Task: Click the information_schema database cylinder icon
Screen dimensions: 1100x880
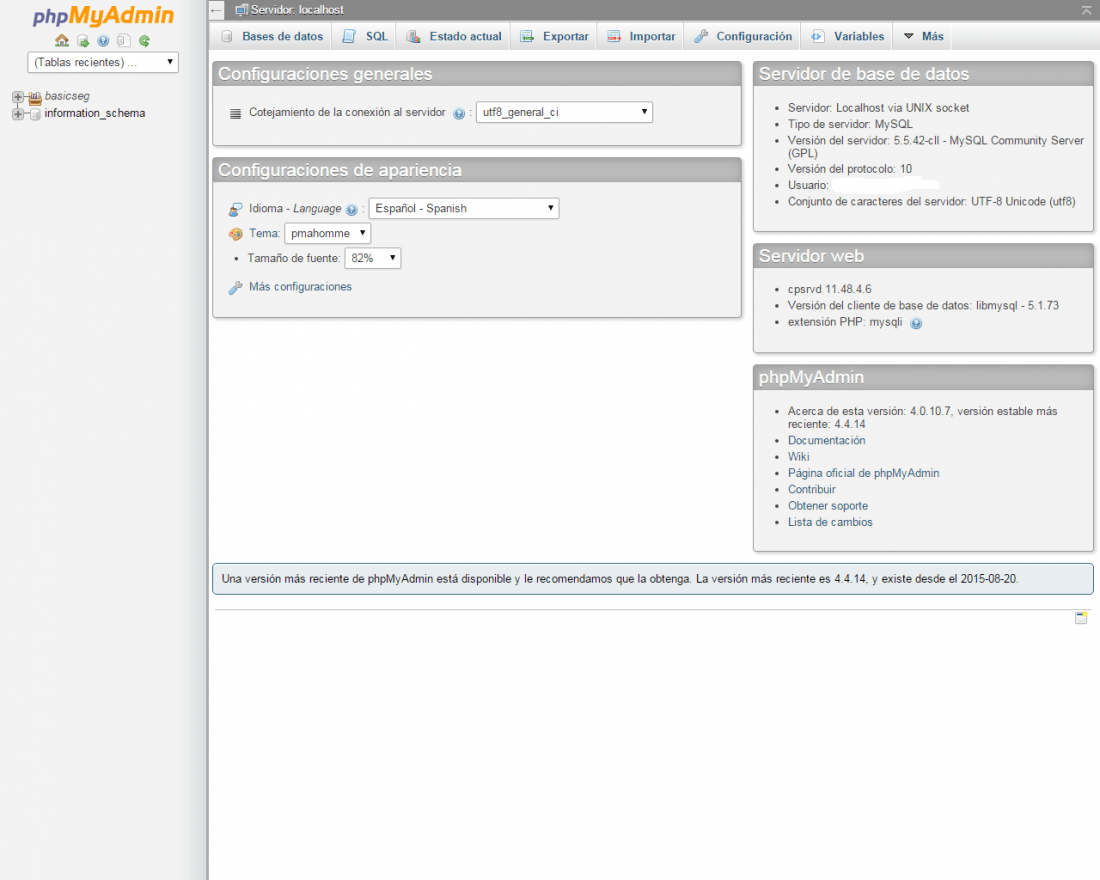Action: 35,114
